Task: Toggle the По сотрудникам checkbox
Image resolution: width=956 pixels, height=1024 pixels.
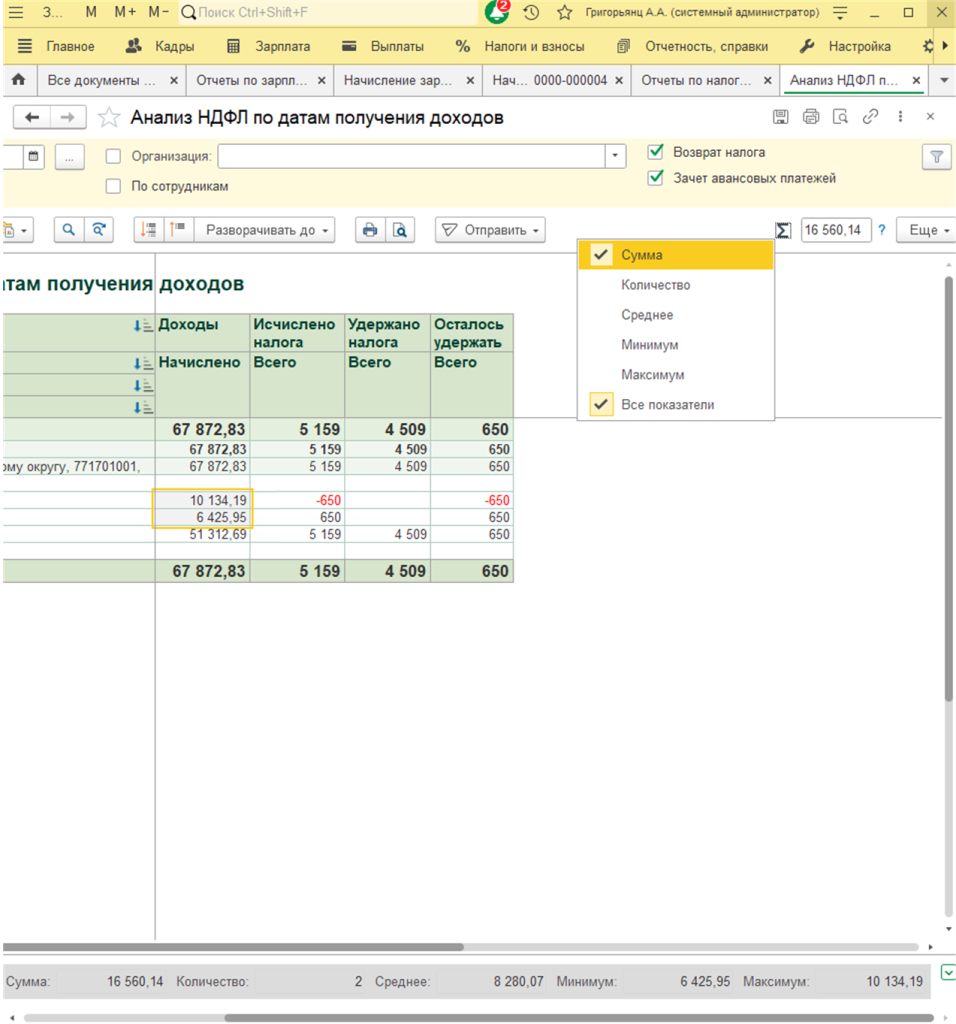Action: (x=113, y=186)
